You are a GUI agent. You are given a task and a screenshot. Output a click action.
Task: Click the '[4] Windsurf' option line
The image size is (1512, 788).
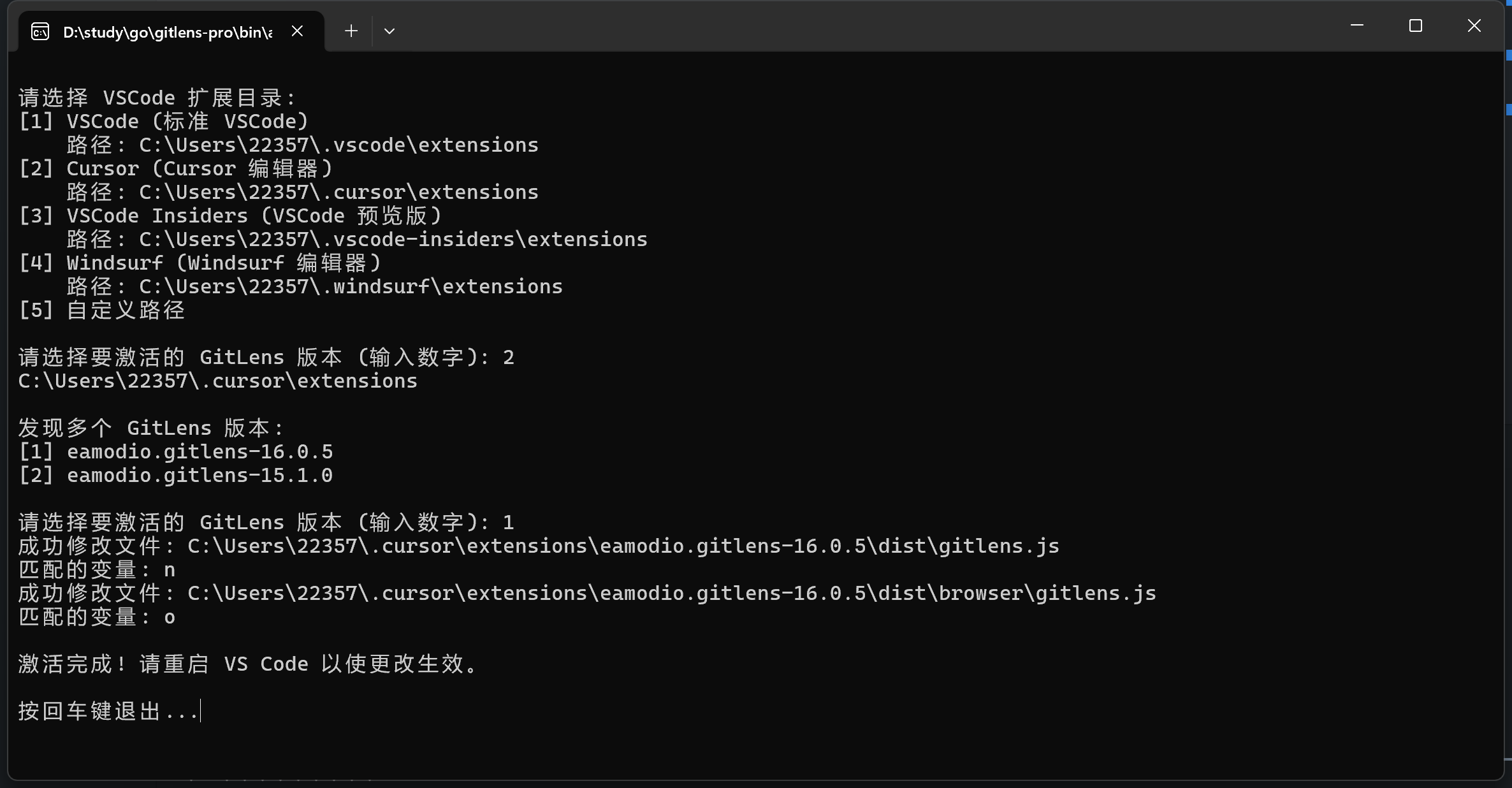coord(200,263)
